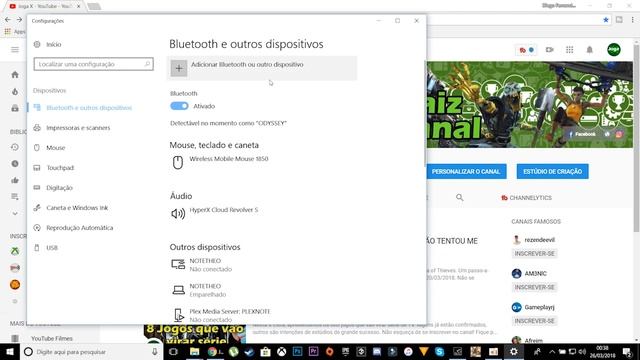Image resolution: width=640 pixels, height=360 pixels.
Task: Open Skype from taskbar
Action: (x=440, y=352)
